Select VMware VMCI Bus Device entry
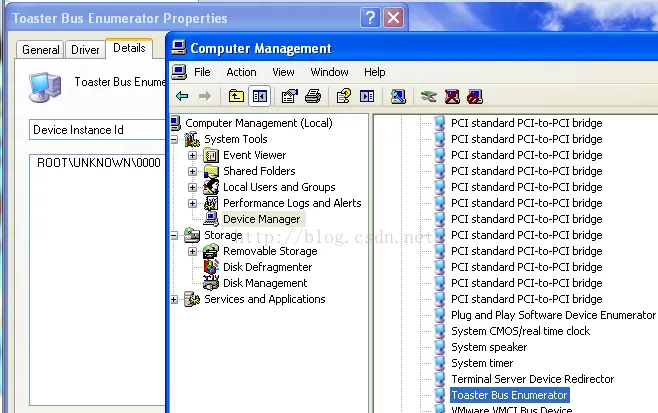The width and height of the screenshot is (658, 413). point(511,409)
